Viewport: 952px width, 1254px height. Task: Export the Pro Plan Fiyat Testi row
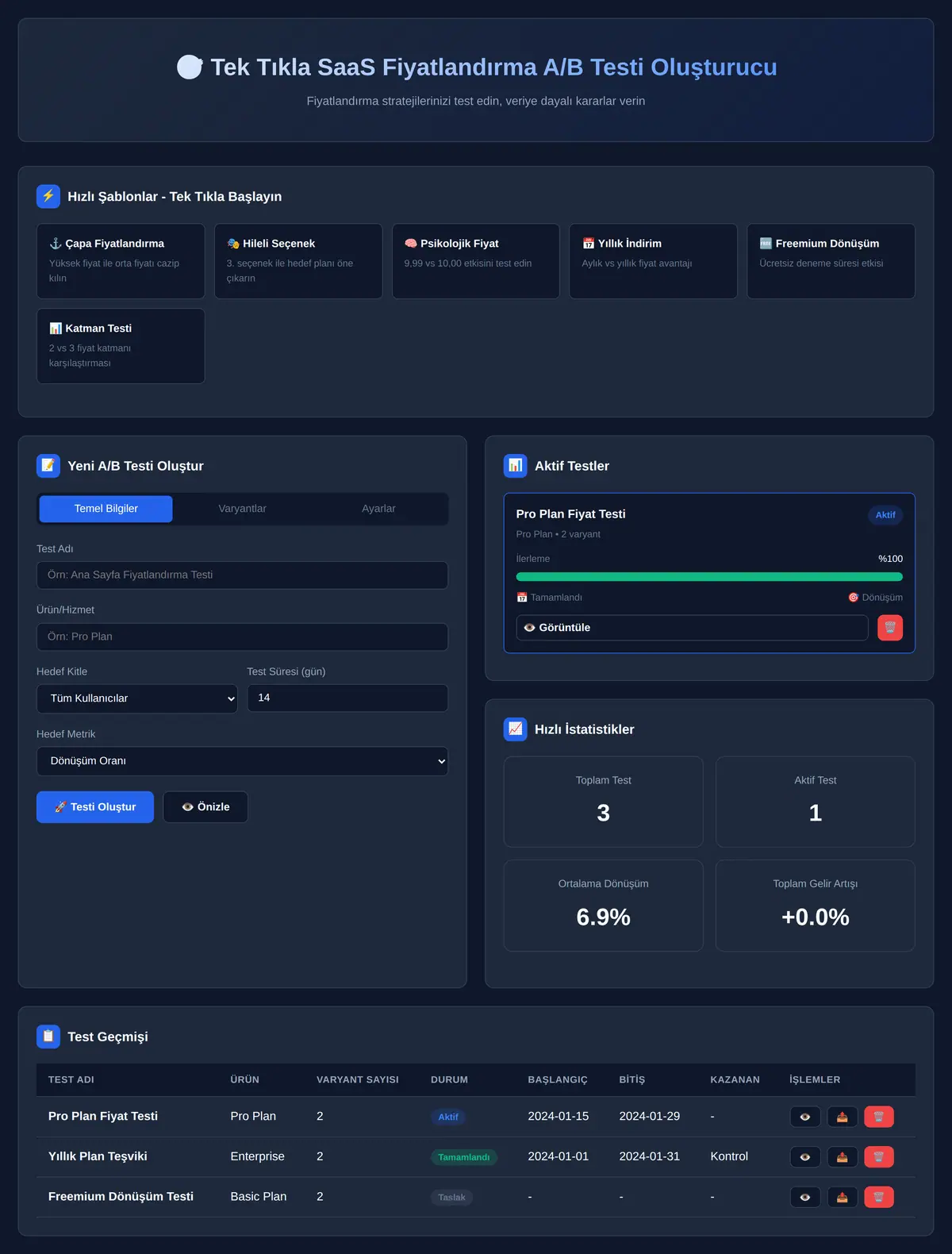(843, 1117)
